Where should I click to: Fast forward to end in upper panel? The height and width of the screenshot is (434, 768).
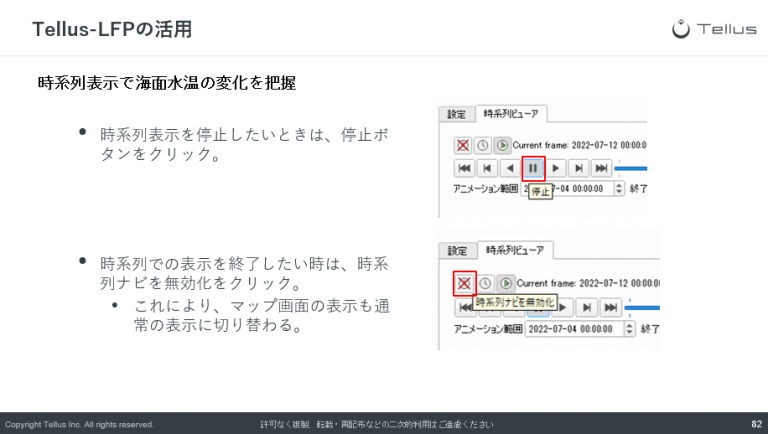coord(601,169)
